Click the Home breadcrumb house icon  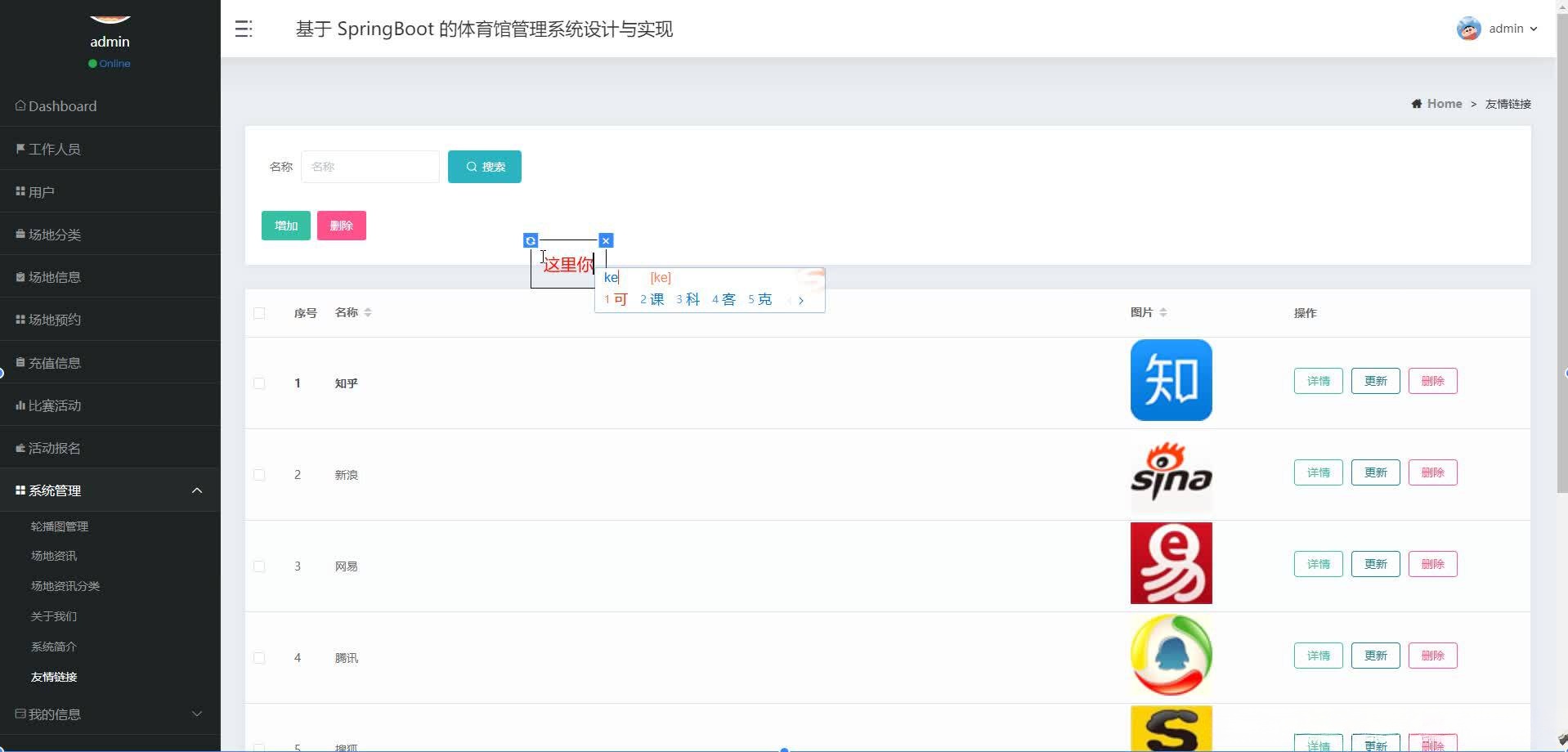click(x=1416, y=104)
